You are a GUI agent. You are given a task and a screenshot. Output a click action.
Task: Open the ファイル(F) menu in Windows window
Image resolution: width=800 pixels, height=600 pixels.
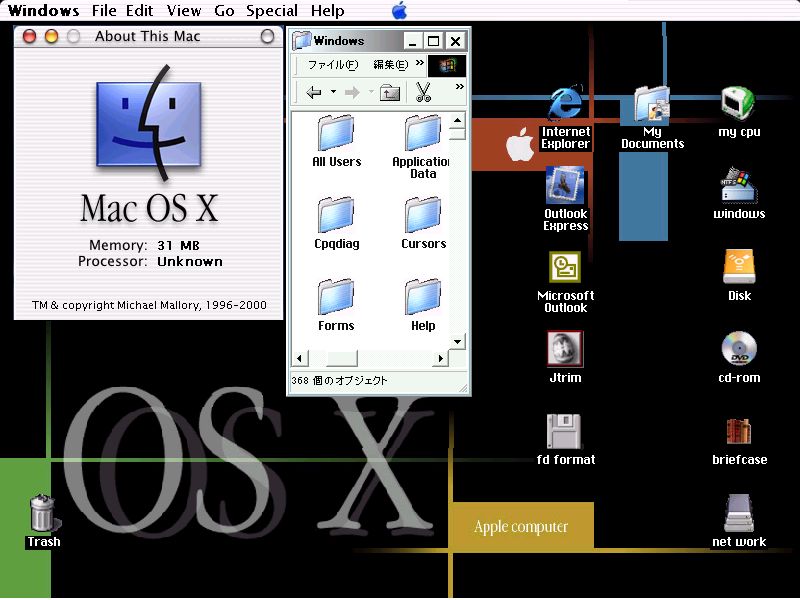[333, 65]
